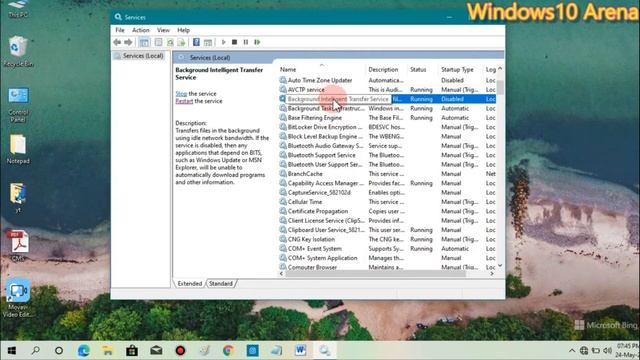Switch to the Extended tab
The width and height of the screenshot is (640, 360).
[190, 283]
